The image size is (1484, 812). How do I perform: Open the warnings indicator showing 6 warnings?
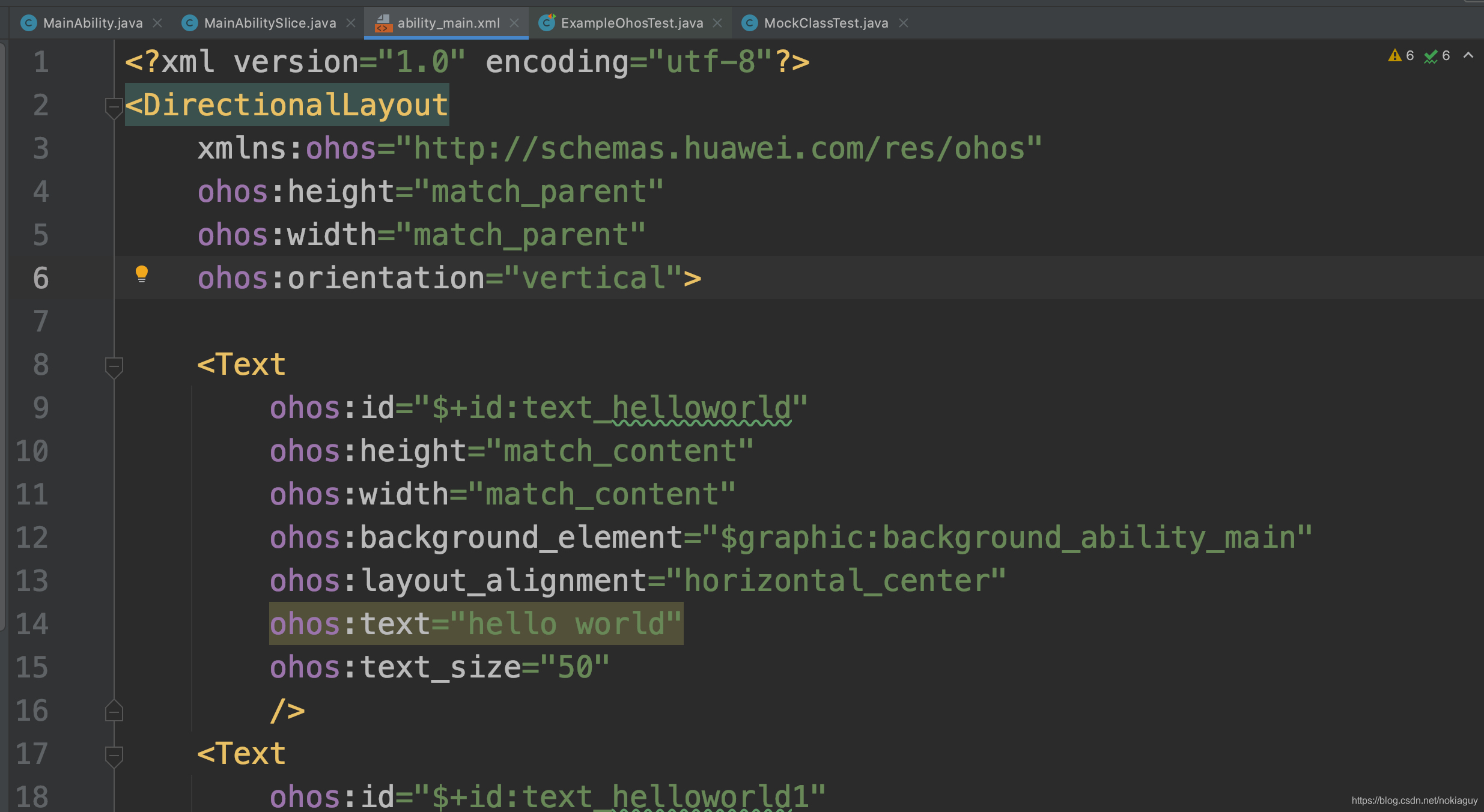1401,55
